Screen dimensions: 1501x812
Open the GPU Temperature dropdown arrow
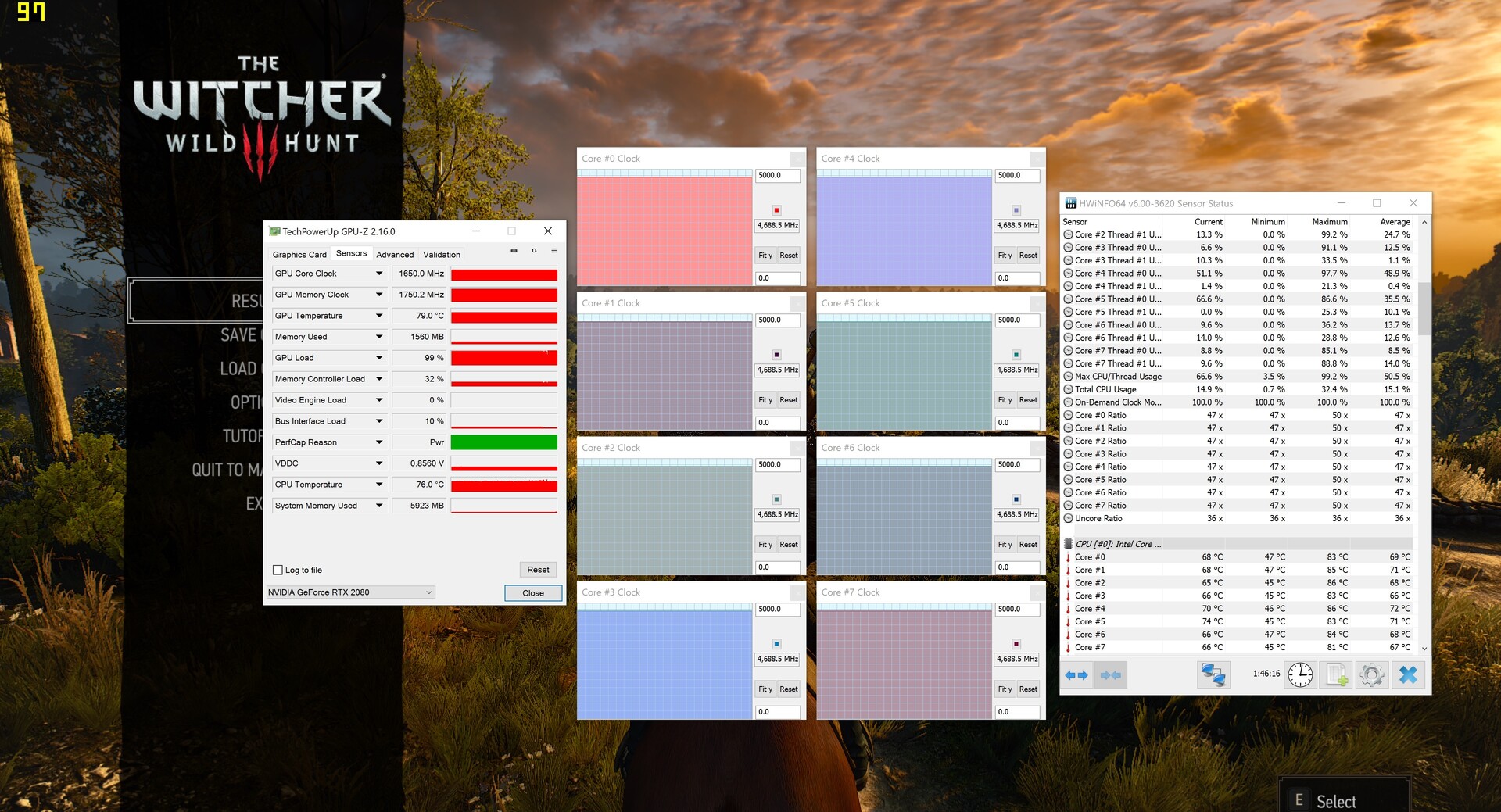click(x=379, y=316)
